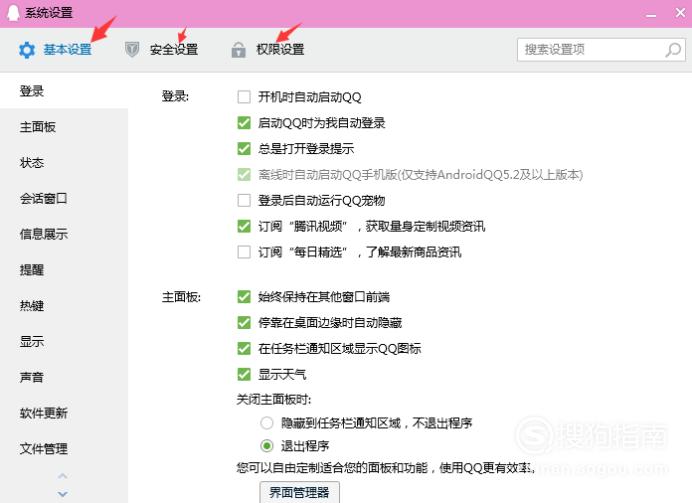Viewport: 692px width, 503px height.
Task: Uncheck the 显示天气 checkbox
Action: [x=244, y=375]
